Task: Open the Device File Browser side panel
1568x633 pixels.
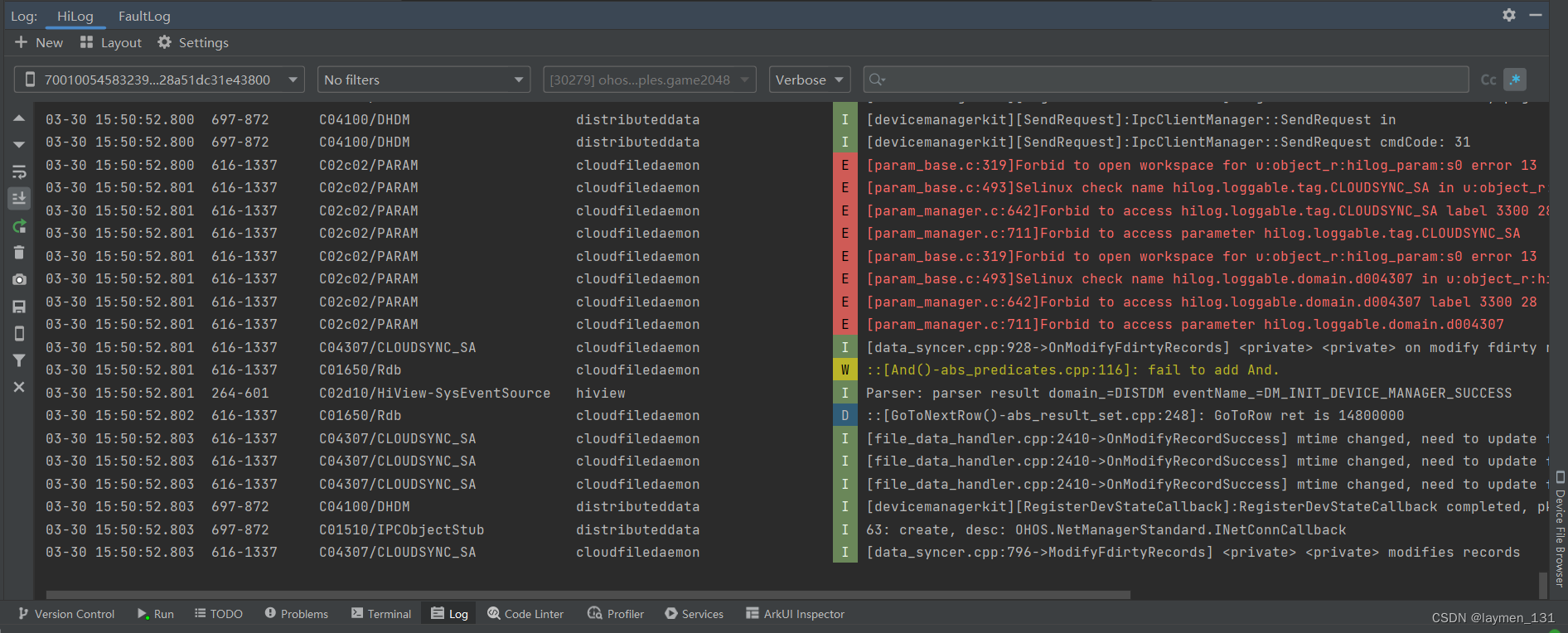Action: [1560, 529]
